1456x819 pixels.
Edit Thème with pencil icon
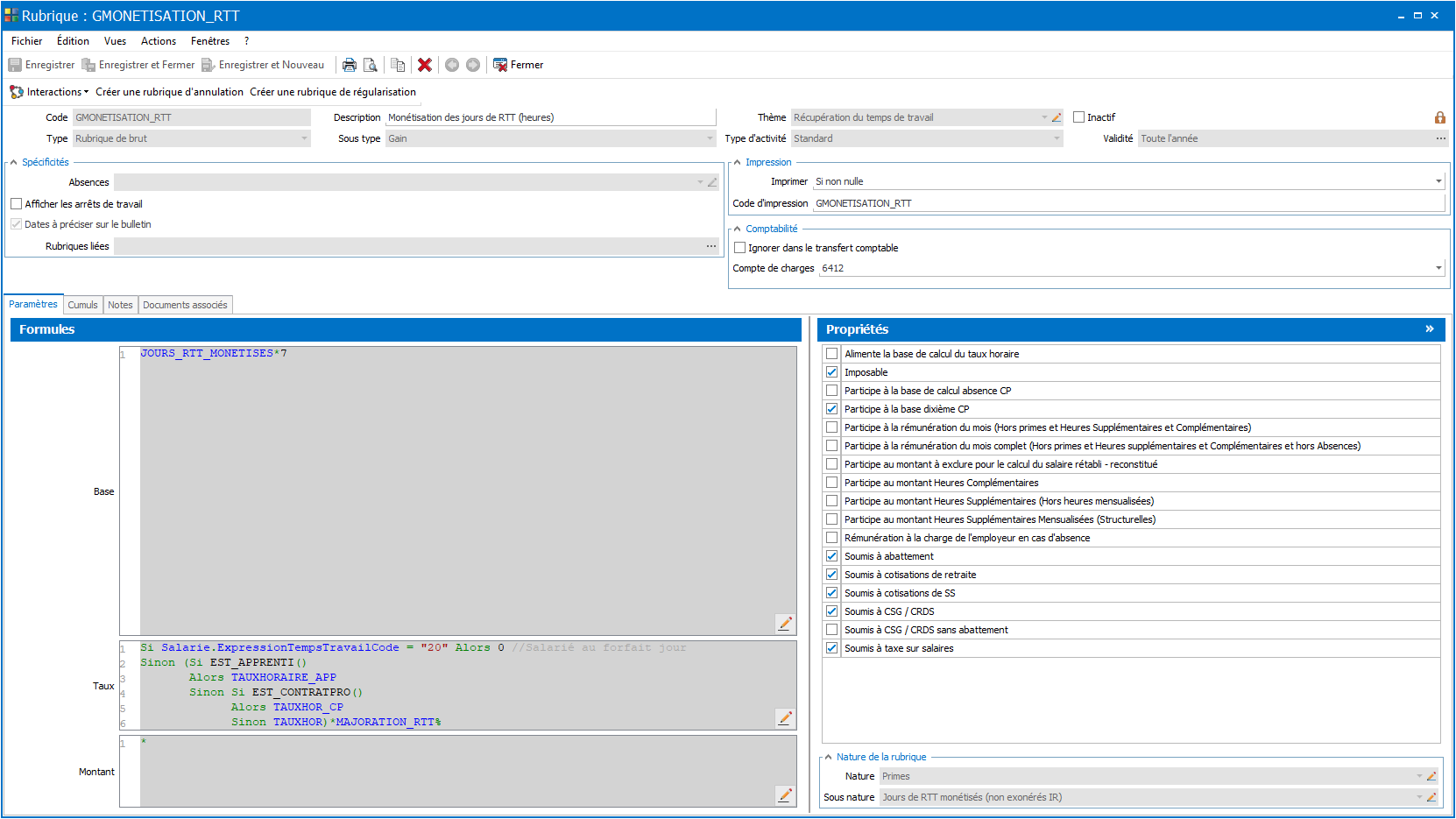1057,117
